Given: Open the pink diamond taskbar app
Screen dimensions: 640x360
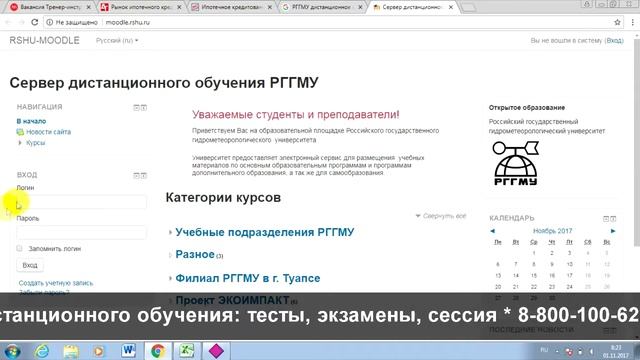Looking at the screenshot, I should coord(216,351).
